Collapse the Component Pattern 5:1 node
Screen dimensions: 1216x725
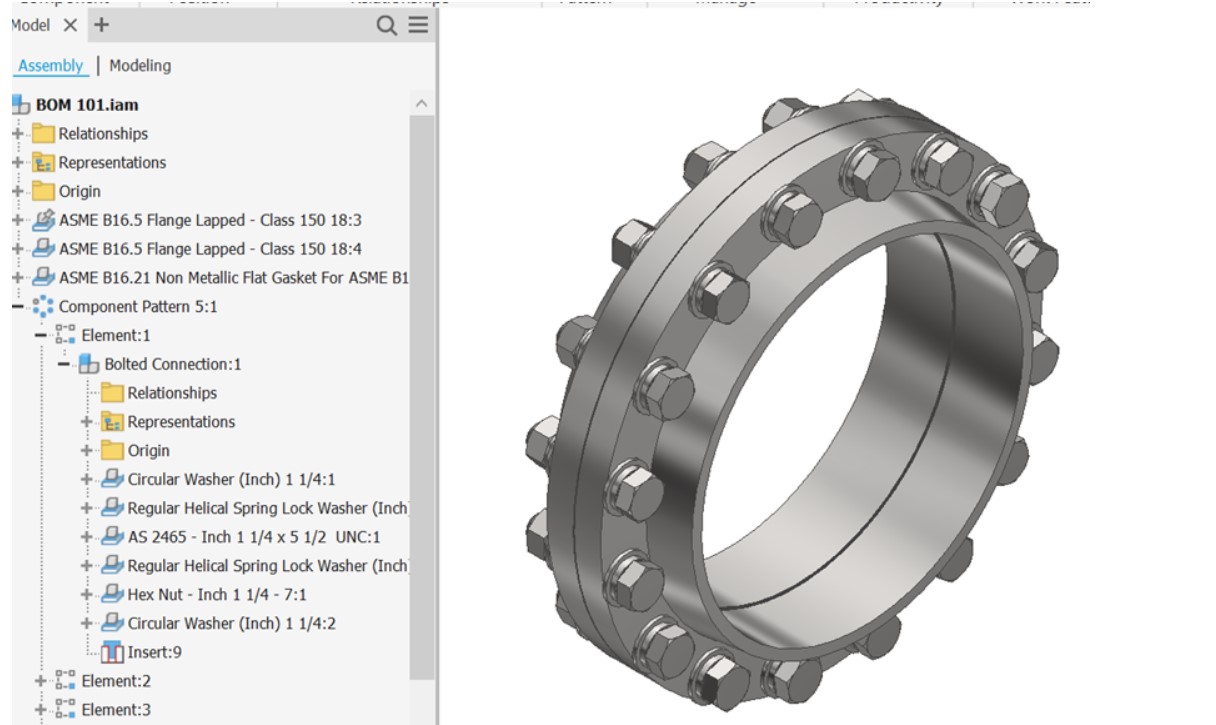click(17, 307)
